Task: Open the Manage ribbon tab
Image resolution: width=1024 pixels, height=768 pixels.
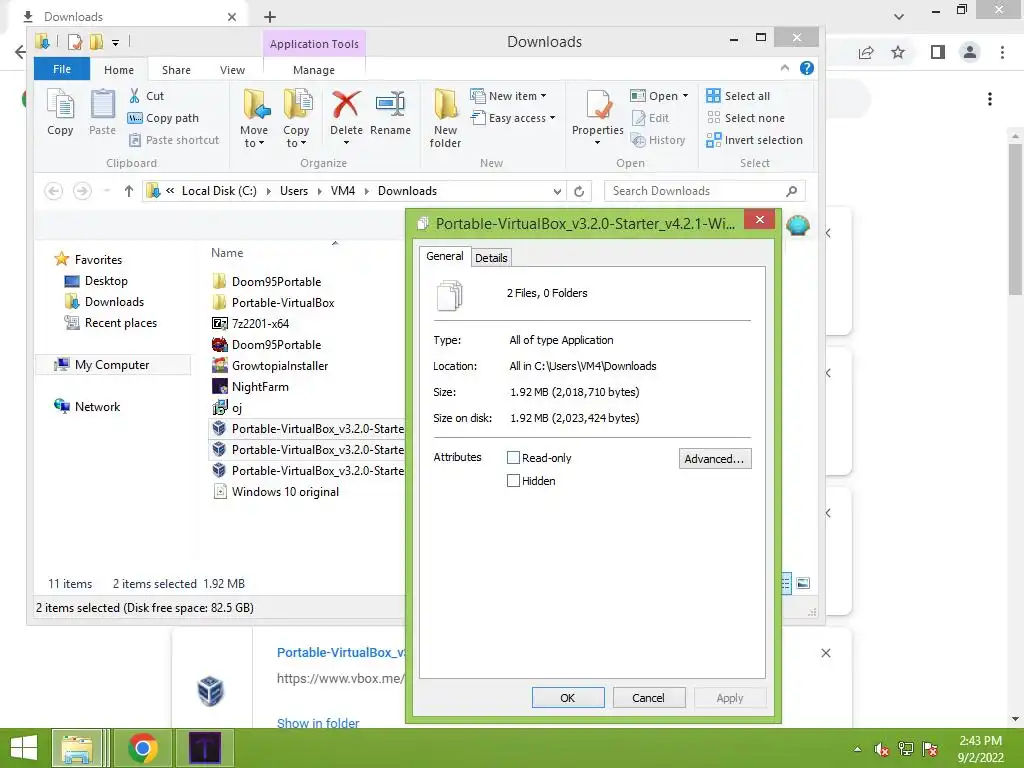Action: [313, 70]
